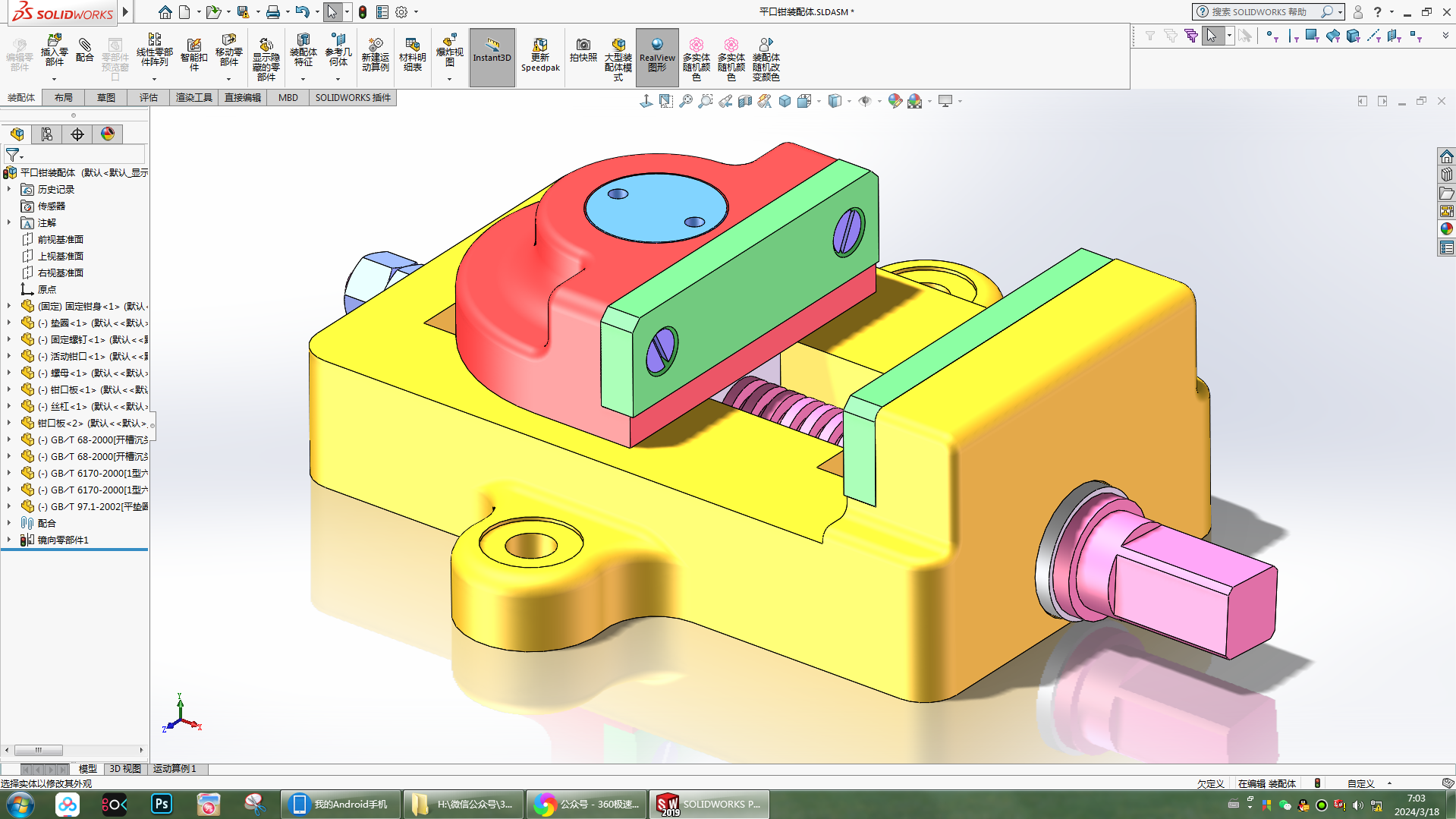This screenshot has height=819, width=1456.
Task: Click the Undo arrow icon
Action: (302, 12)
